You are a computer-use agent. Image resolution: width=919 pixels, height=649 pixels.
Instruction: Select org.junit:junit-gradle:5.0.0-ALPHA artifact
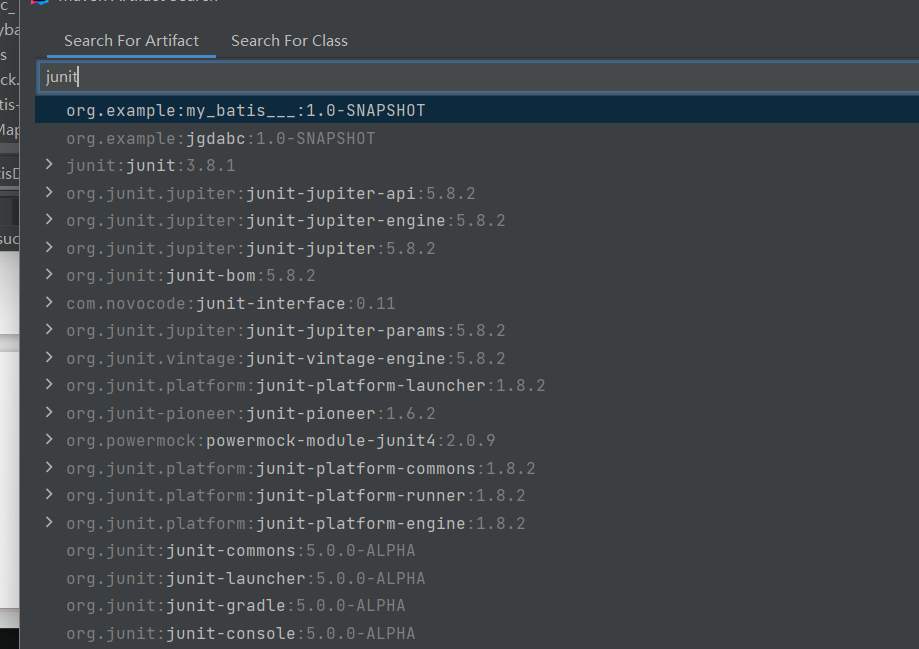[x=236, y=606]
